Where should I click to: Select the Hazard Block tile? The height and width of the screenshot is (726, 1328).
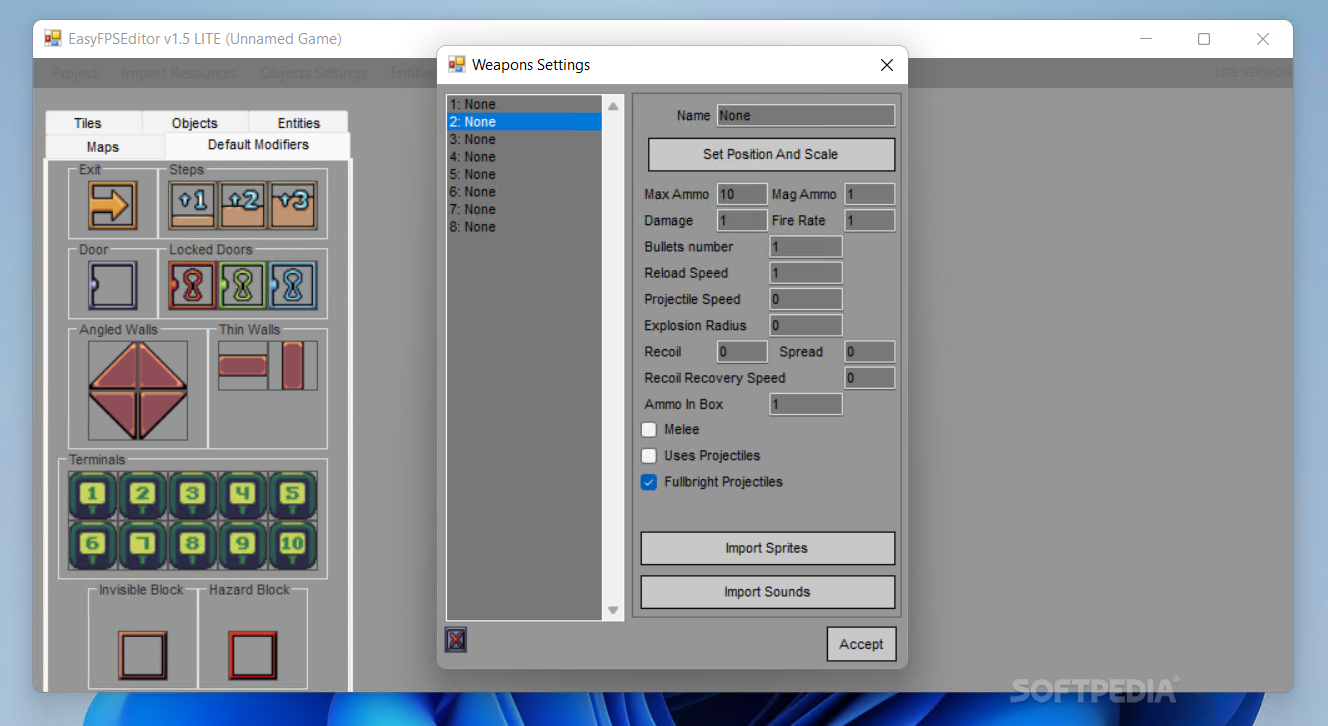coord(253,655)
